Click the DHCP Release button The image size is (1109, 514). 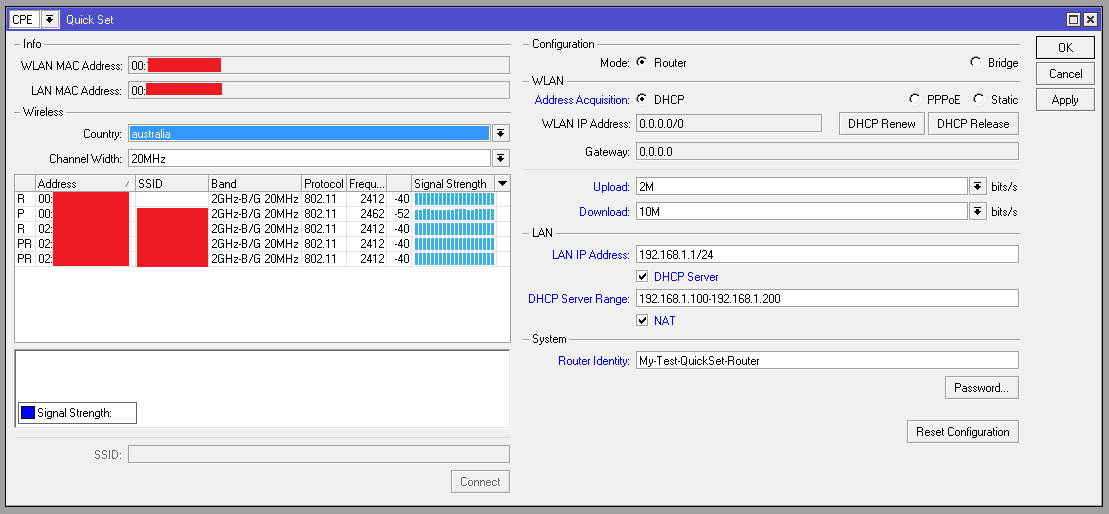[x=973, y=123]
